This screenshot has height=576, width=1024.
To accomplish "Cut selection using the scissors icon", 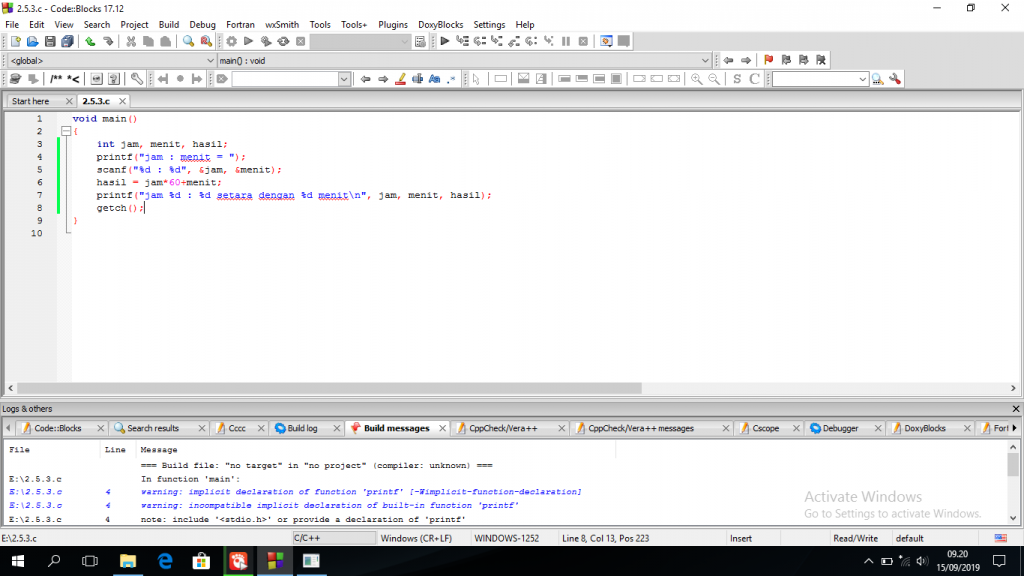I will (x=131, y=41).
